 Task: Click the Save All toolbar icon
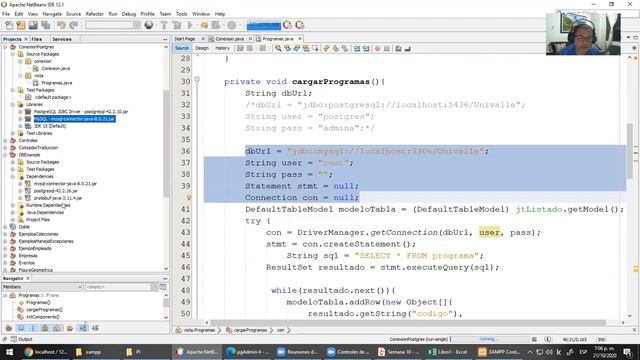pyautogui.click(x=45, y=25)
